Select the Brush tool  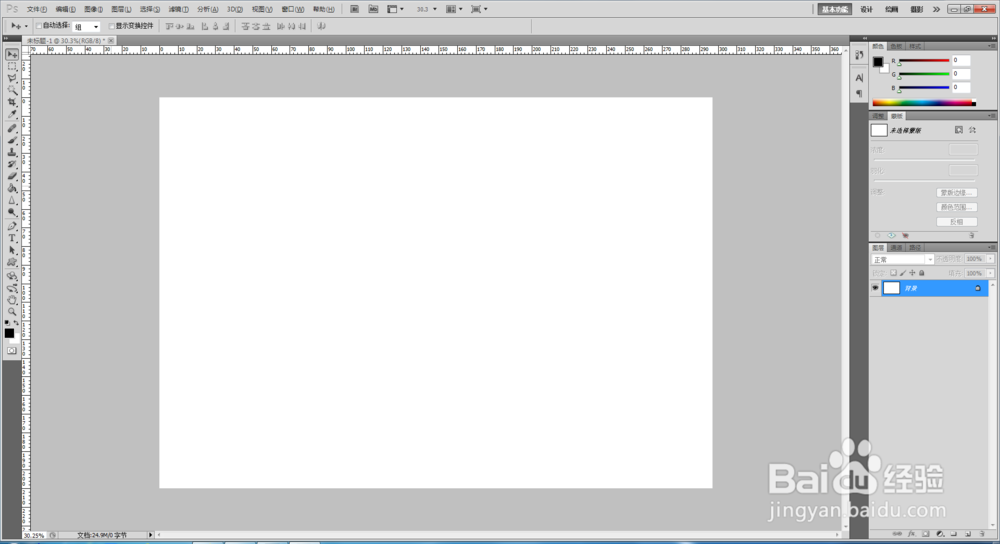[x=12, y=140]
